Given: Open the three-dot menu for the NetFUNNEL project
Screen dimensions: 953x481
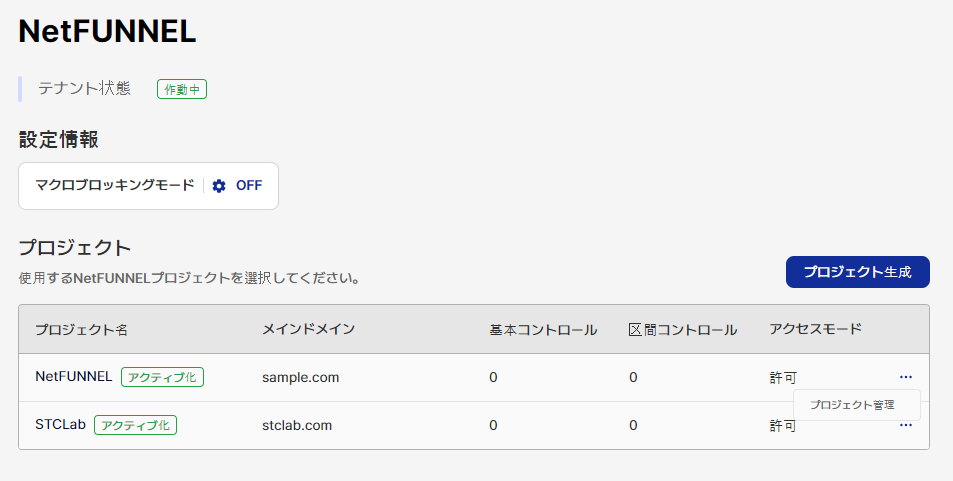Looking at the screenshot, I should pos(906,377).
